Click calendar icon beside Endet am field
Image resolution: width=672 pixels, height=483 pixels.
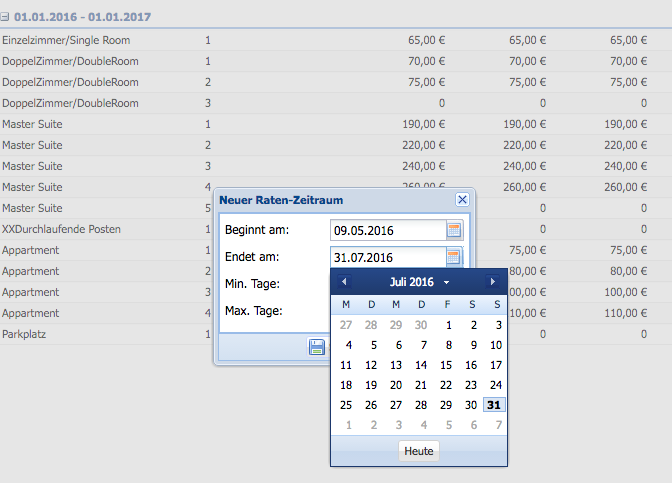tap(454, 257)
